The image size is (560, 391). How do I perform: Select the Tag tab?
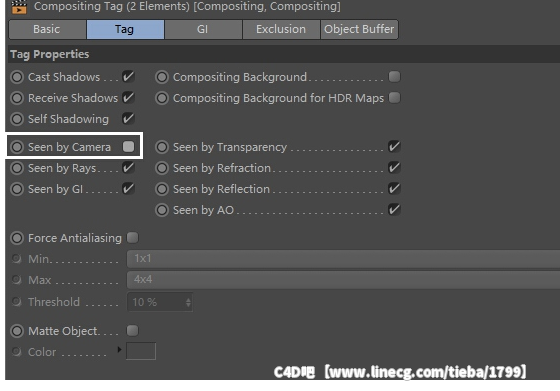(125, 29)
